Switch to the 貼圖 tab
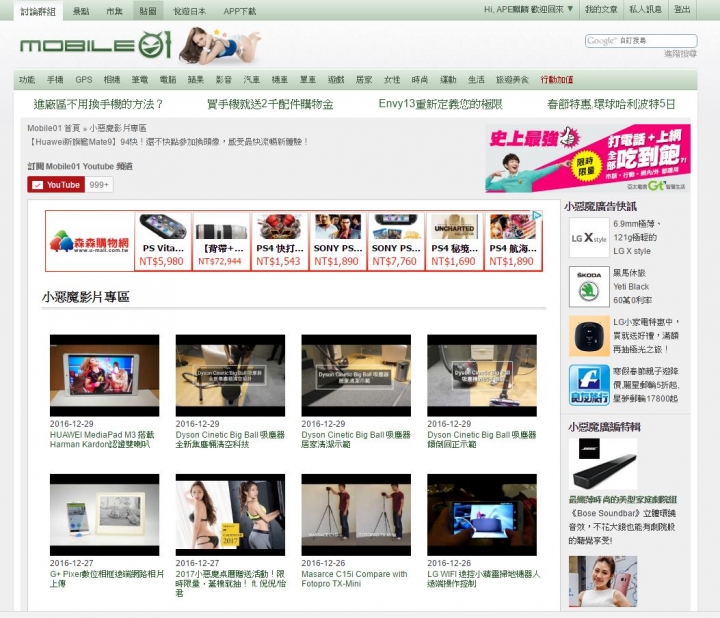This screenshot has width=720, height=618. tap(148, 11)
